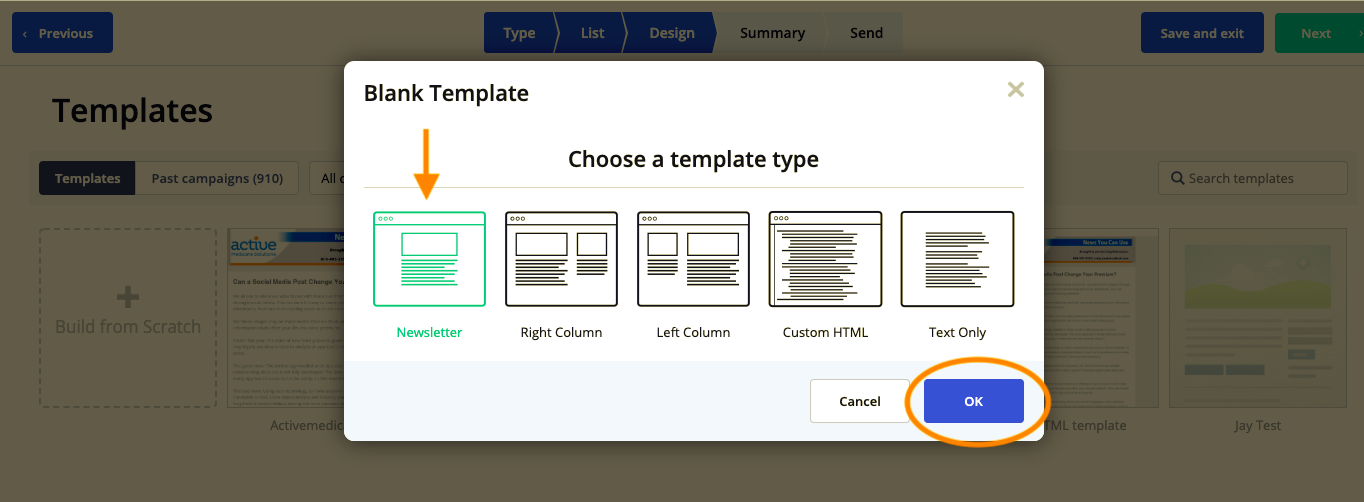
Task: Choose the Text Only template icon
Action: pyautogui.click(x=957, y=259)
